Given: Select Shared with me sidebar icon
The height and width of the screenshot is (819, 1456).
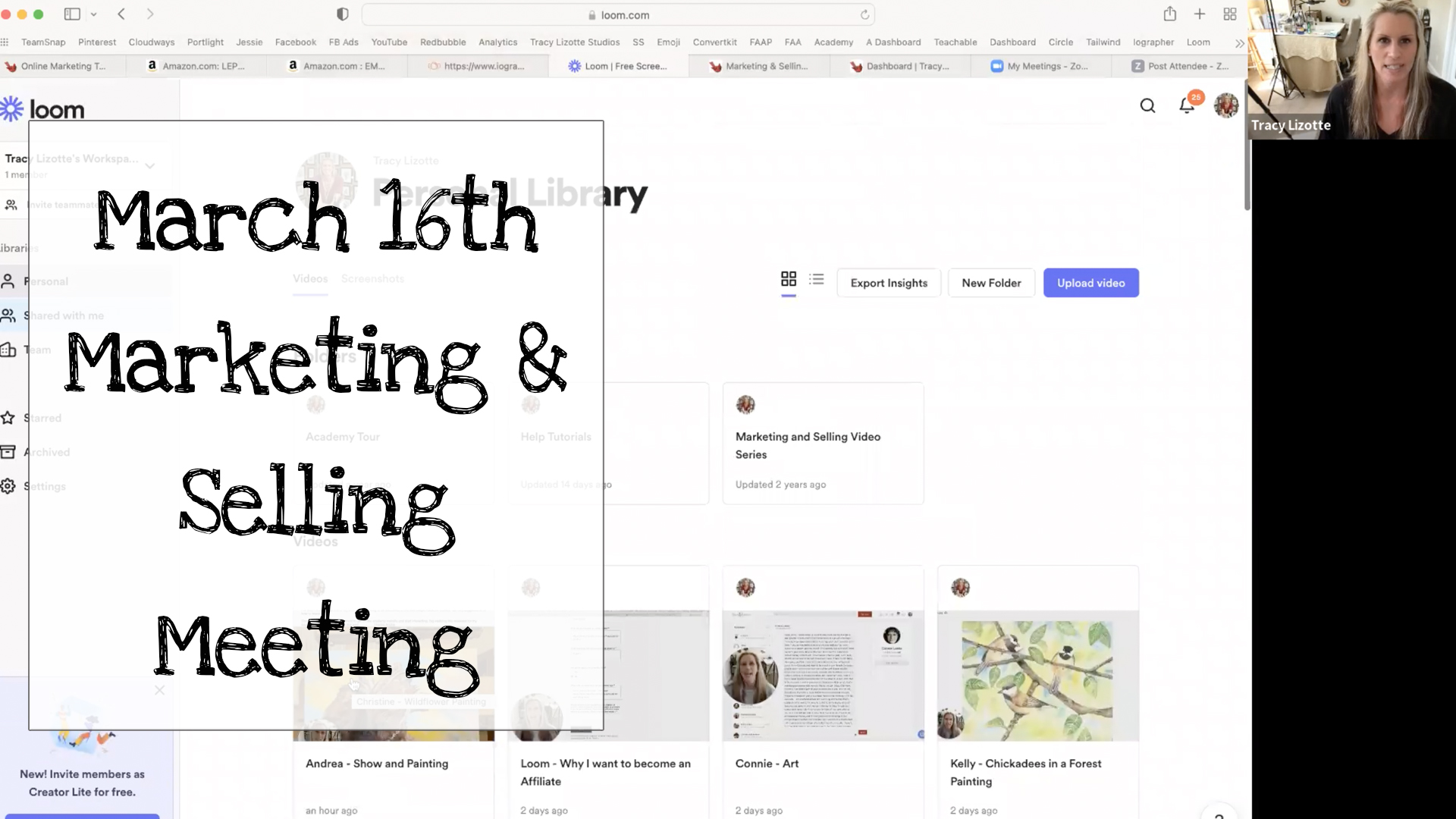Looking at the screenshot, I should pyautogui.click(x=8, y=315).
